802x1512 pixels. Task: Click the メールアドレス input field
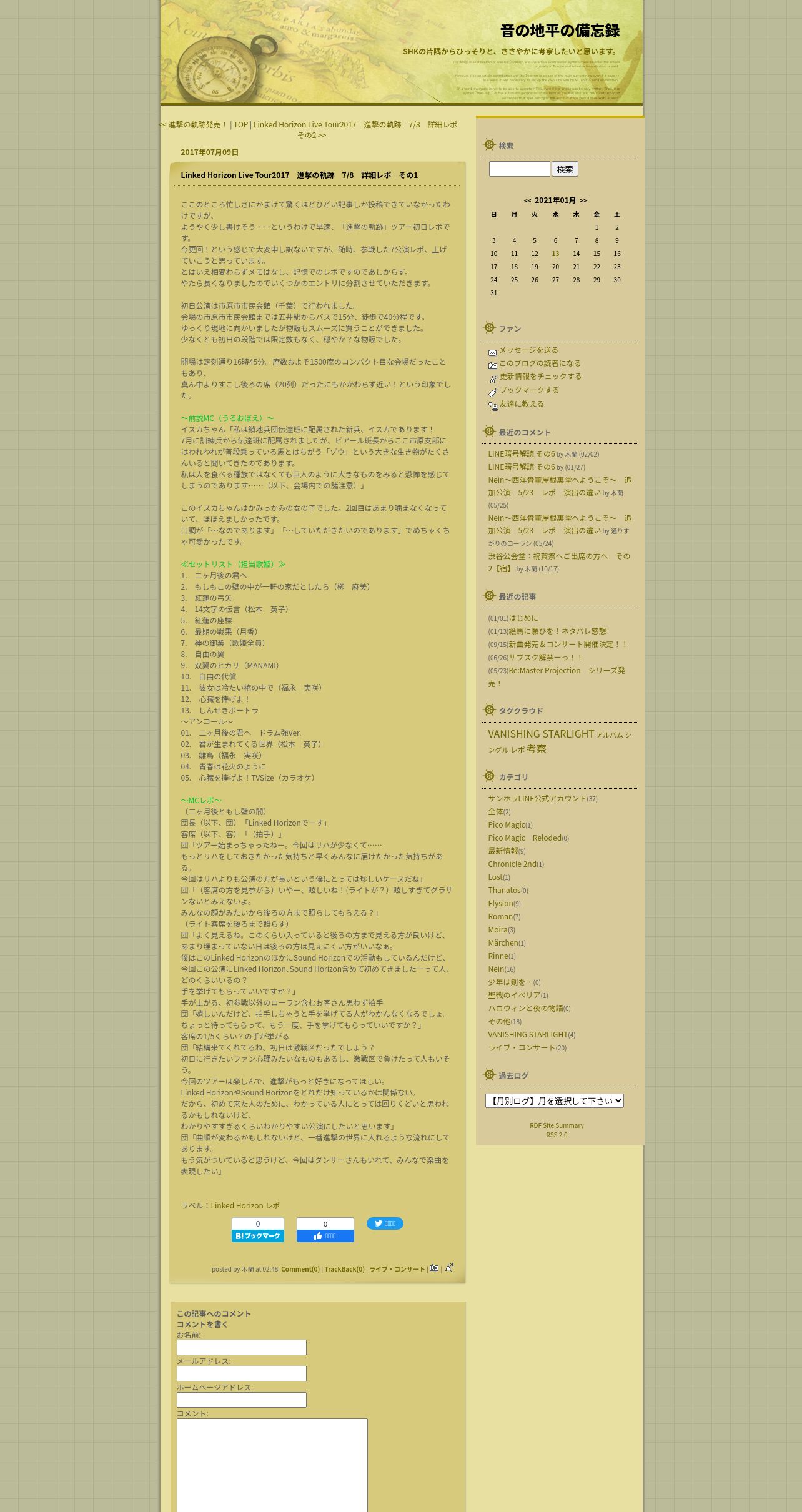pos(242,1373)
